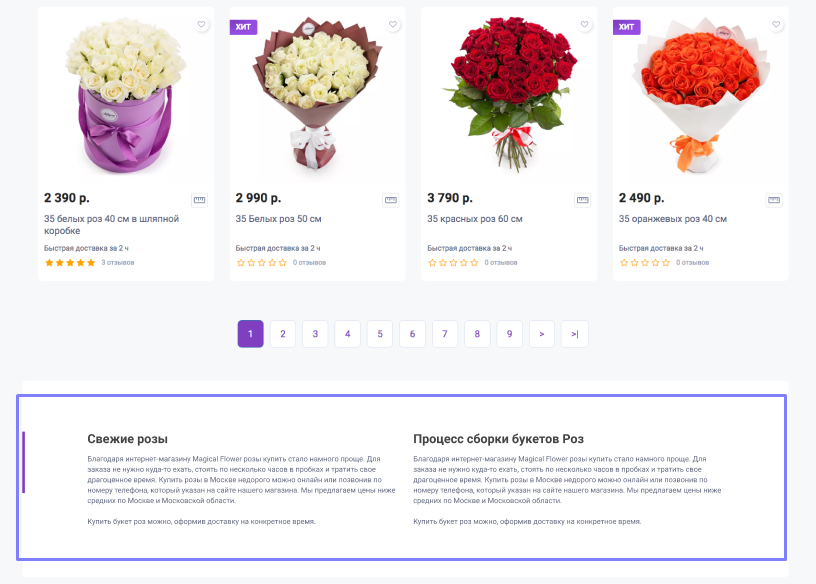This screenshot has height=584, width=816.
Task: Click star rating on orange roses card
Action: click(645, 263)
